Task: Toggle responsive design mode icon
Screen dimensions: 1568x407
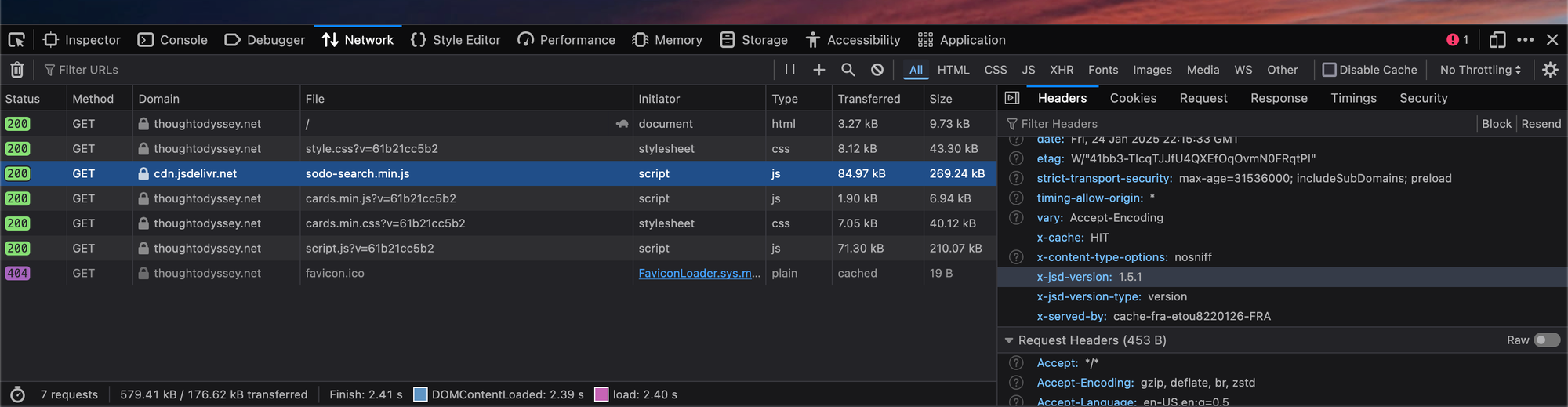Action: [x=1497, y=40]
